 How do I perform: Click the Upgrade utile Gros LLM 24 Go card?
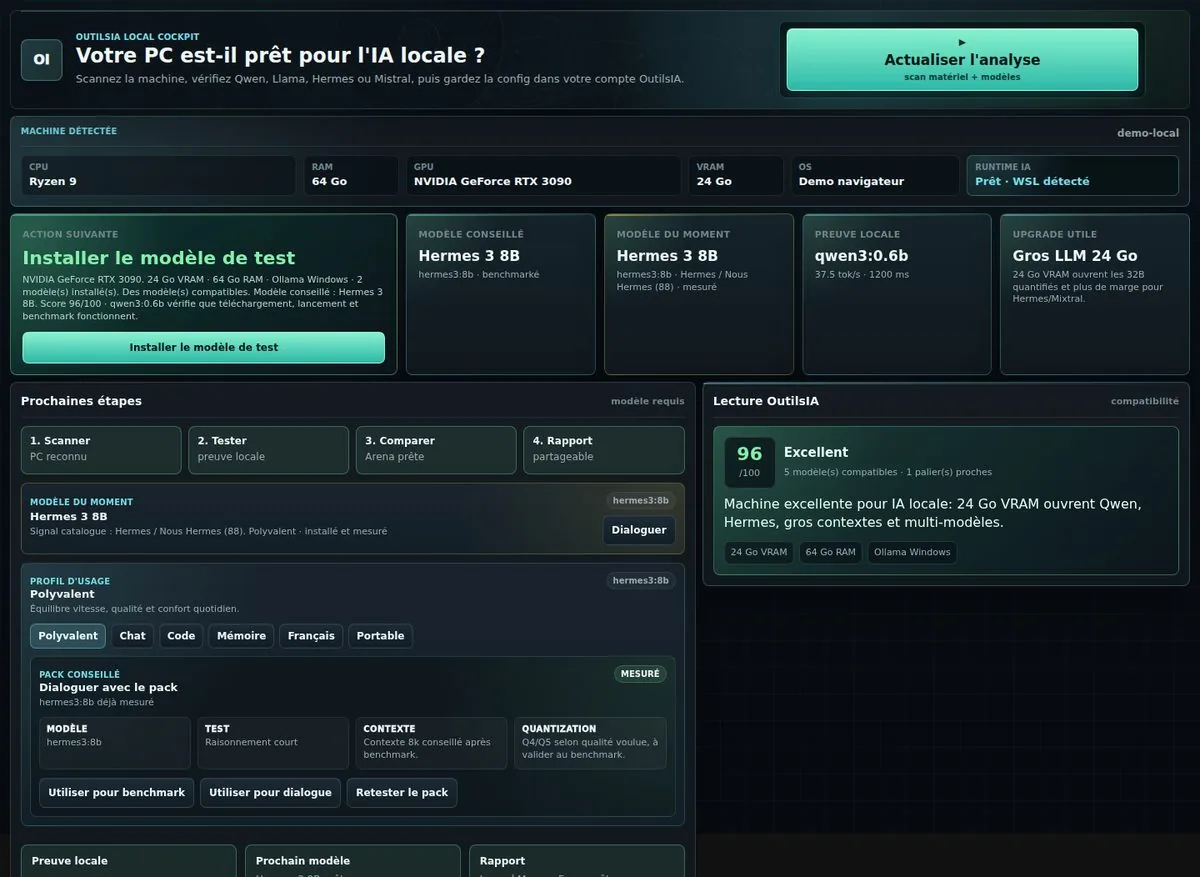pos(1095,294)
